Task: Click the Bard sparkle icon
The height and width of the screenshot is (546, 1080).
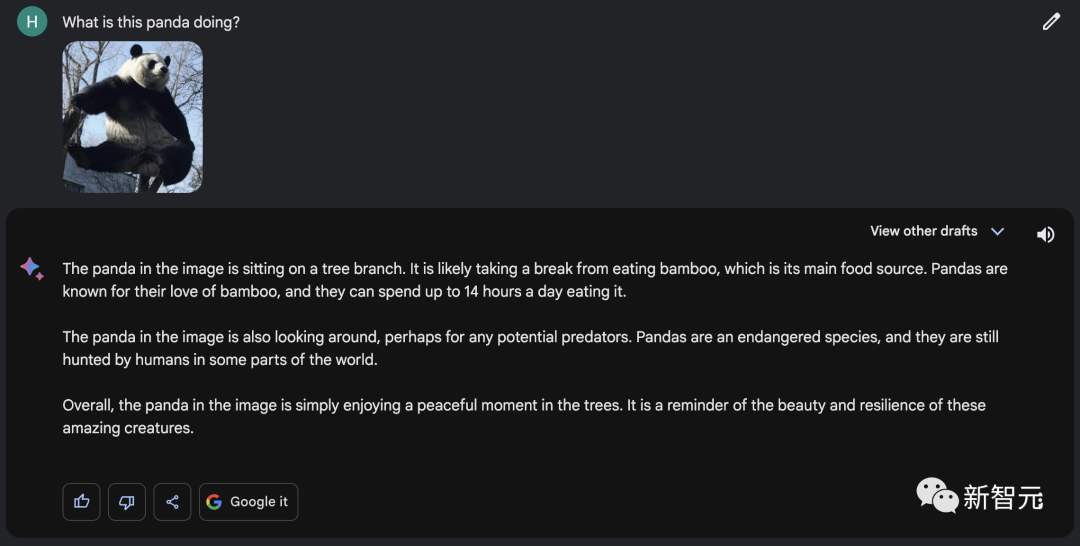Action: 31,268
